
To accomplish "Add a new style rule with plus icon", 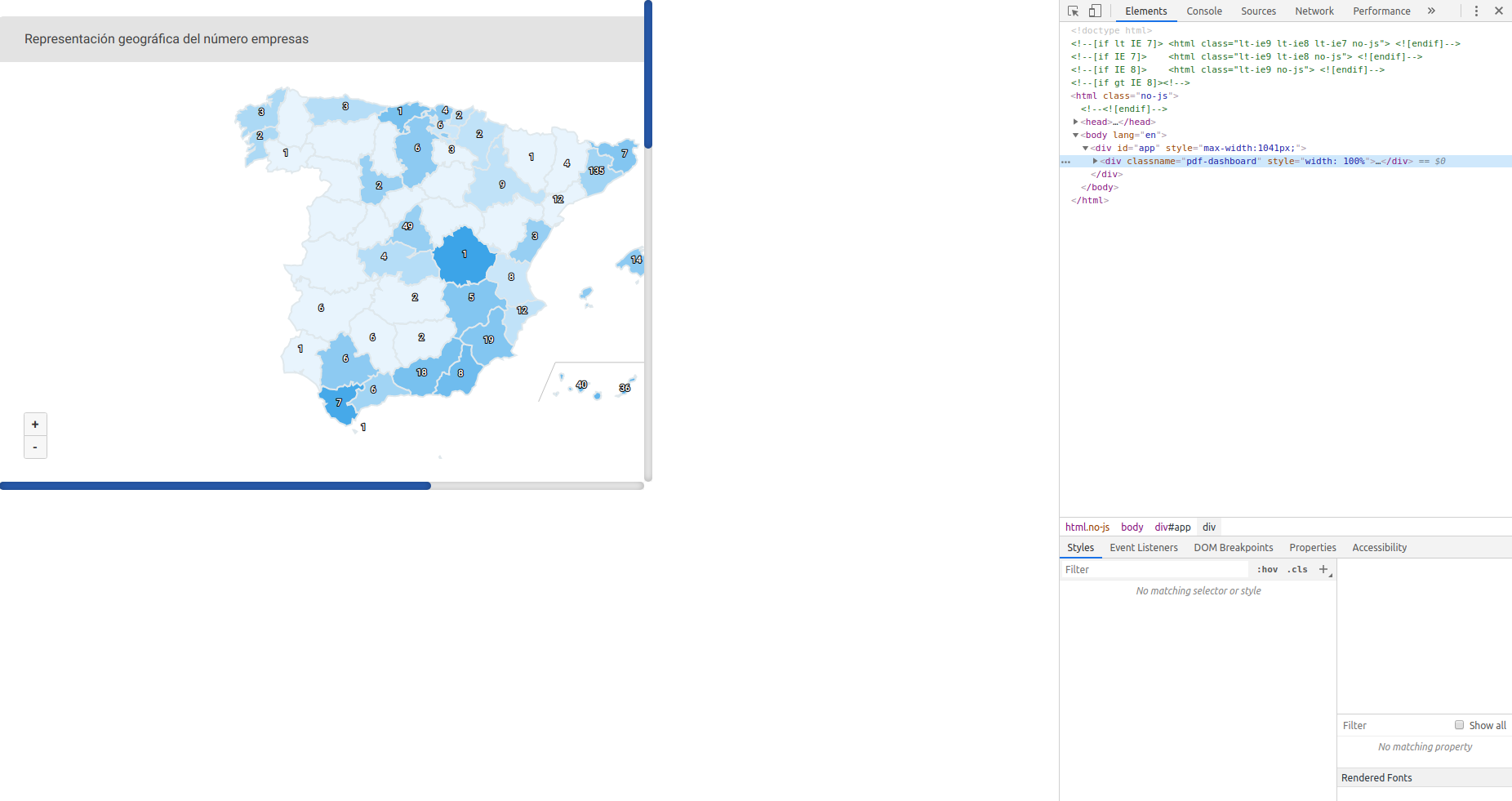I will [x=1323, y=569].
